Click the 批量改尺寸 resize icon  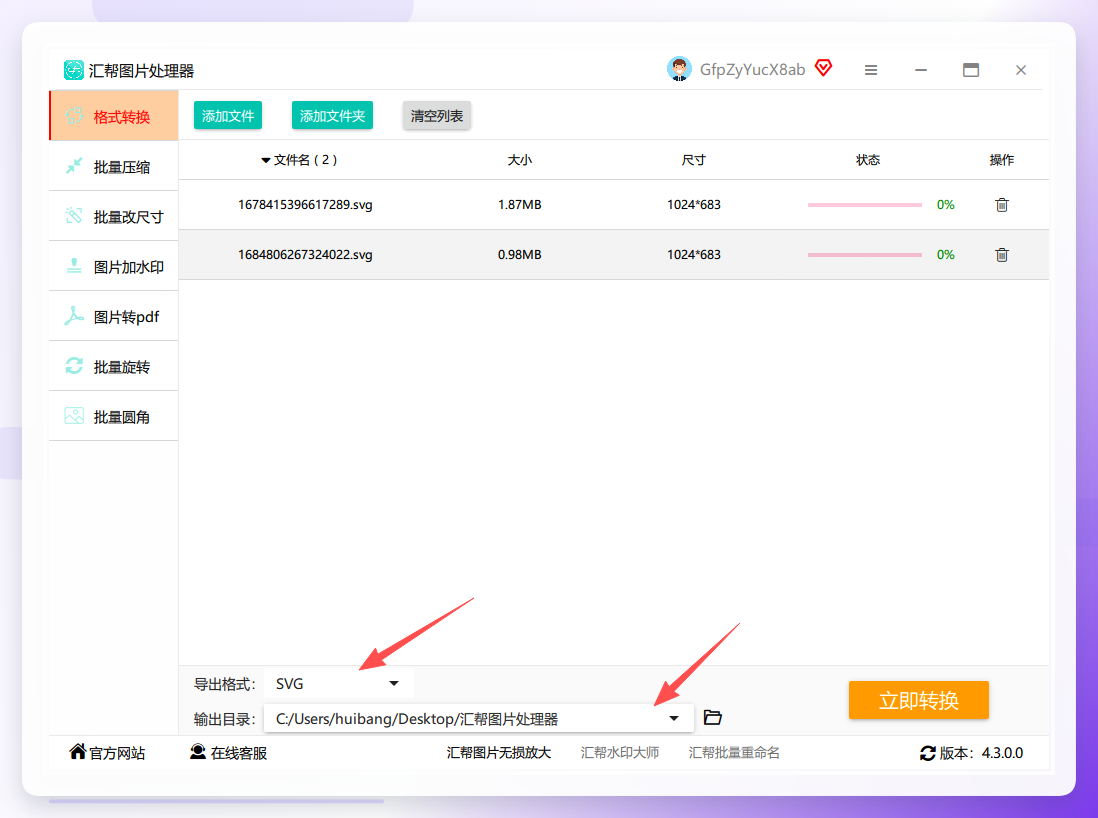(x=74, y=216)
